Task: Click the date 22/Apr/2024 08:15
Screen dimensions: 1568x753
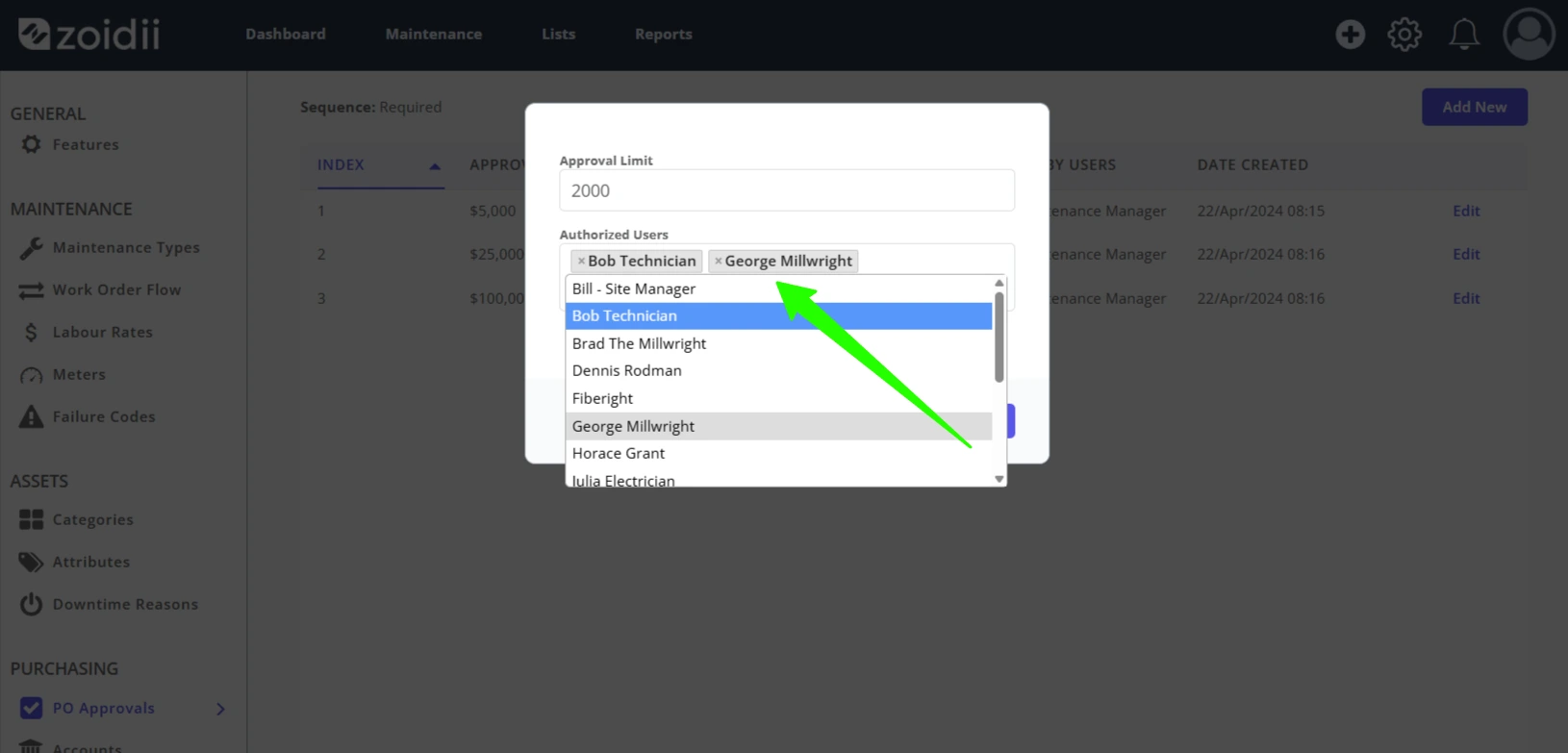Action: click(x=1260, y=211)
